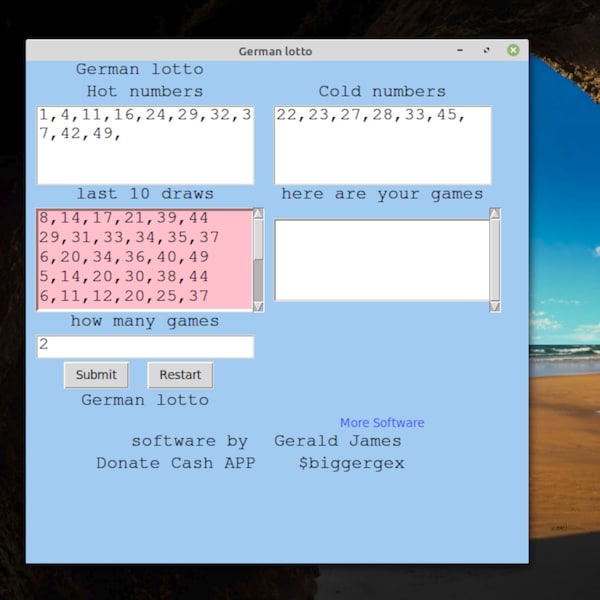The width and height of the screenshot is (600, 600).
Task: Click the Submit button
Action: (96, 375)
